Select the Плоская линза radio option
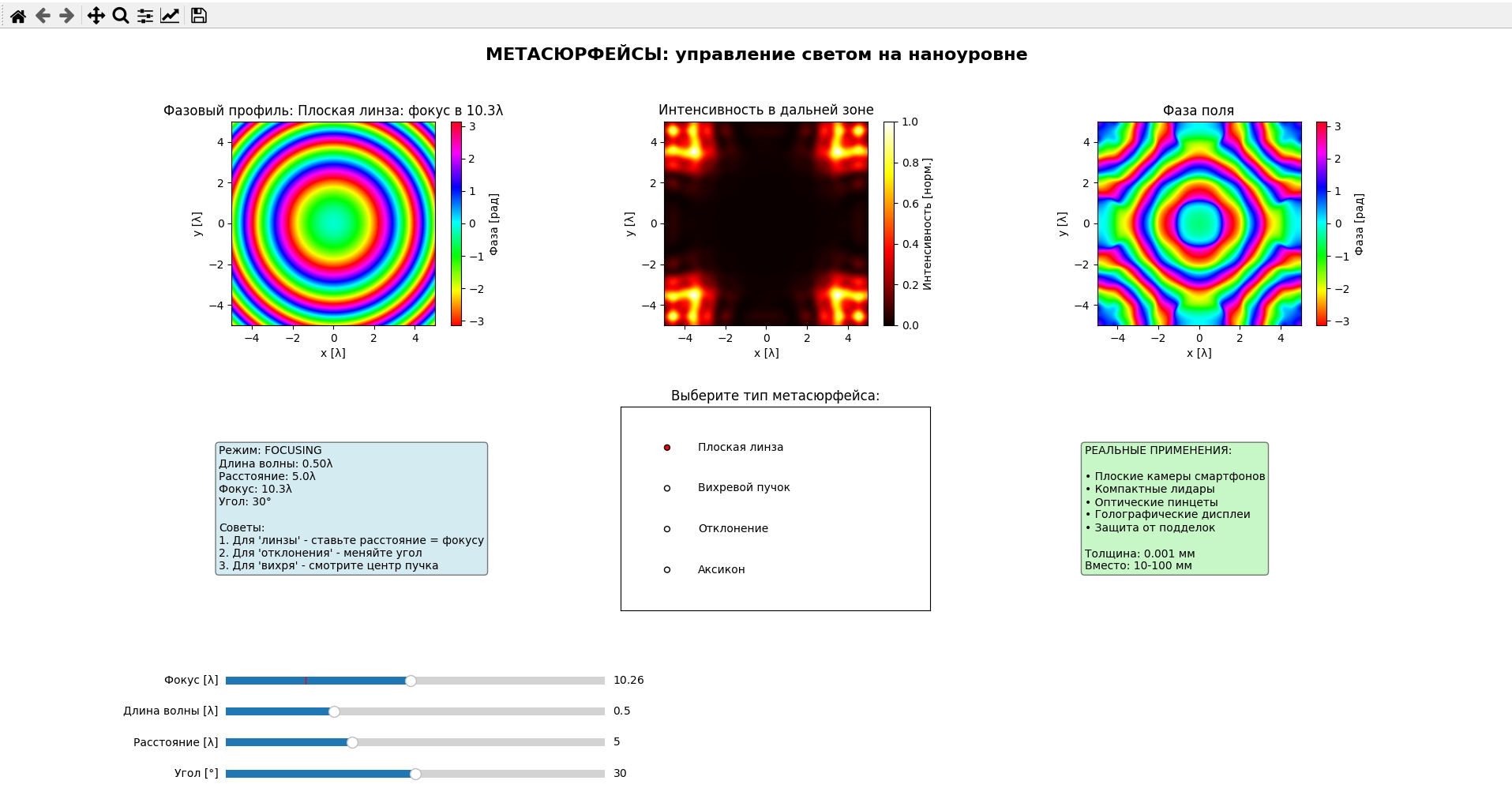 667,448
